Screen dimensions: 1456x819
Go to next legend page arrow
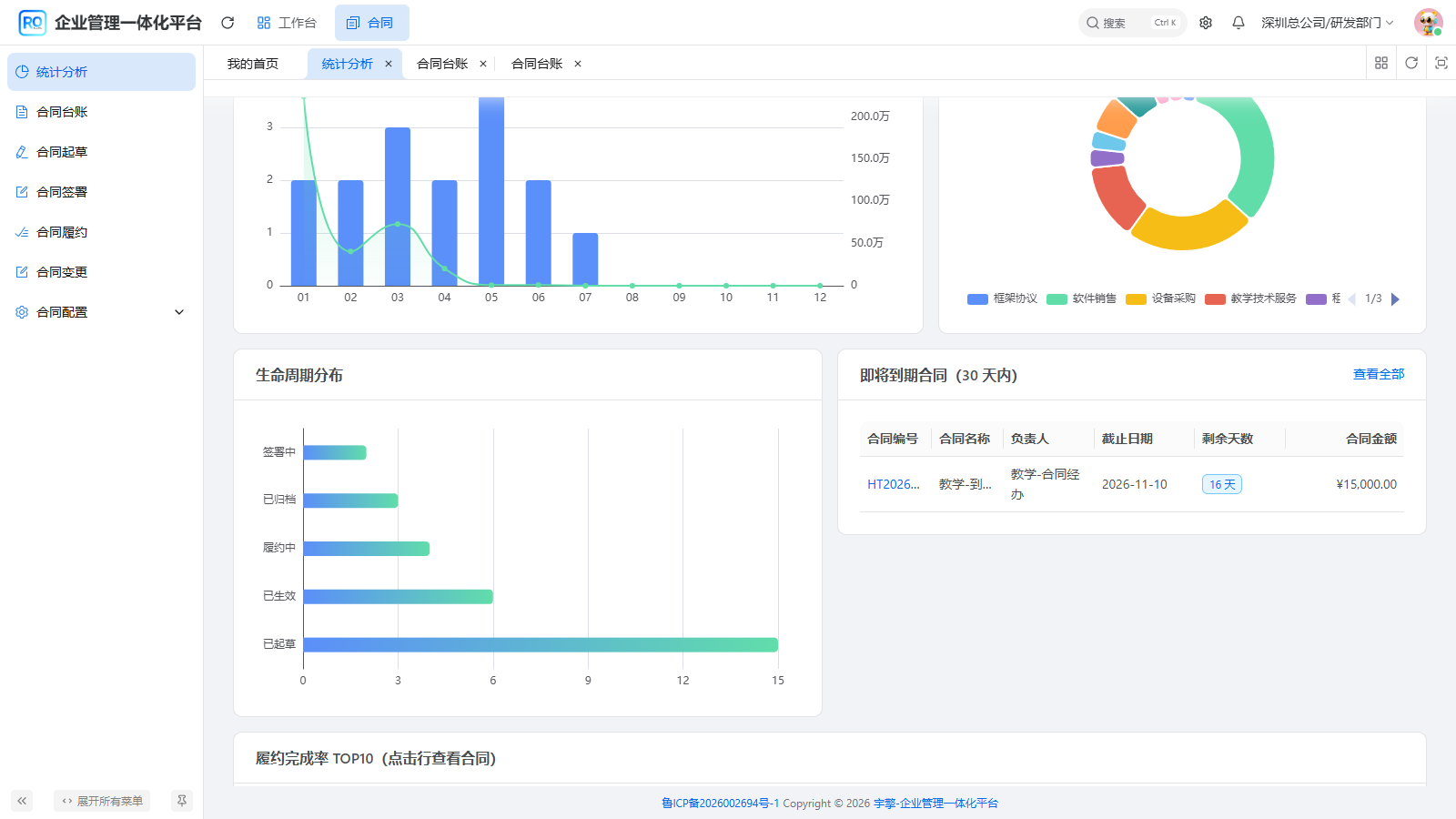click(1396, 299)
